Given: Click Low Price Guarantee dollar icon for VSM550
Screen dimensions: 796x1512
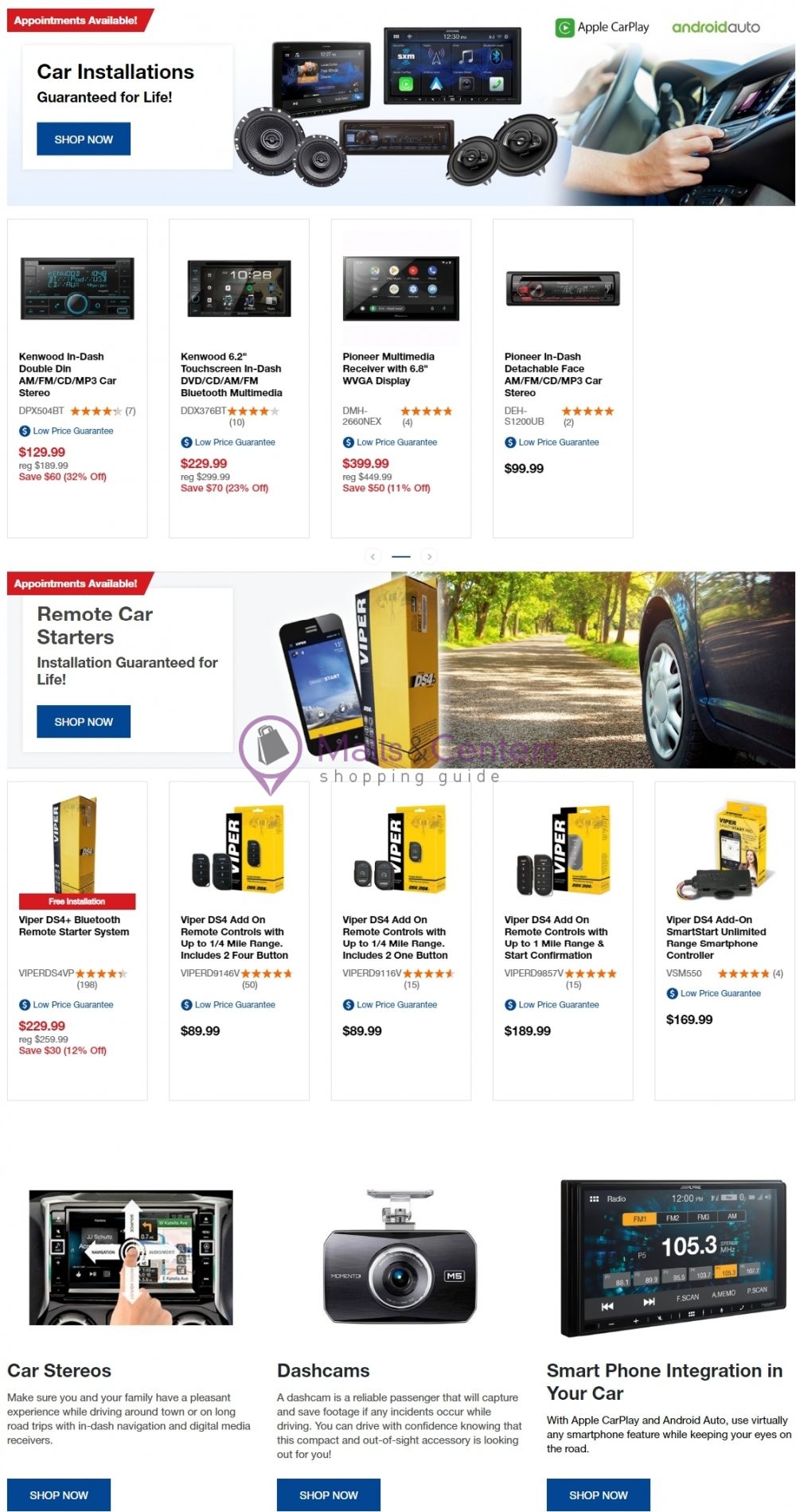Looking at the screenshot, I should click(x=672, y=993).
